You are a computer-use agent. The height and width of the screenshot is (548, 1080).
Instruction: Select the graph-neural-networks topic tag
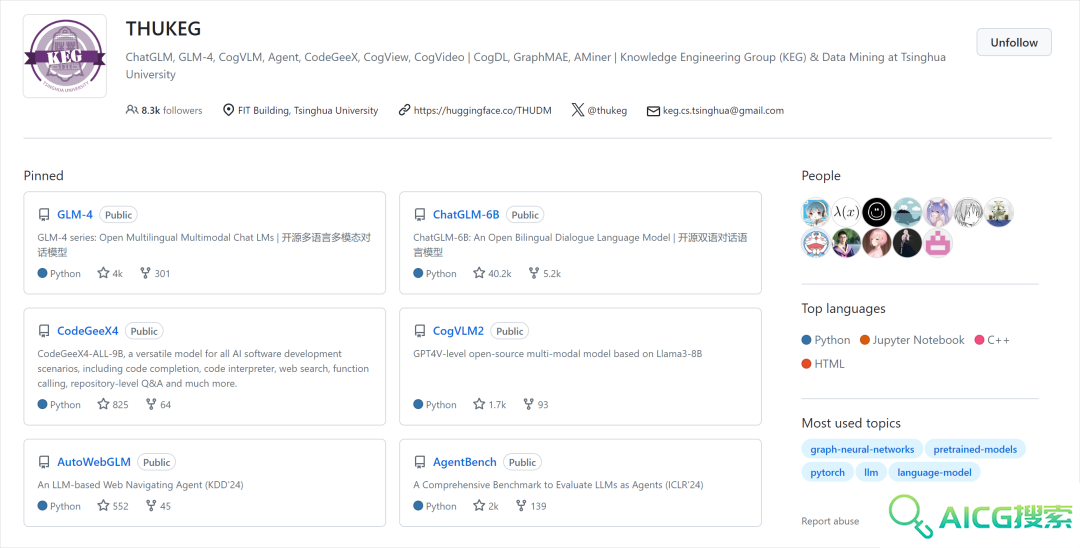[862, 450]
